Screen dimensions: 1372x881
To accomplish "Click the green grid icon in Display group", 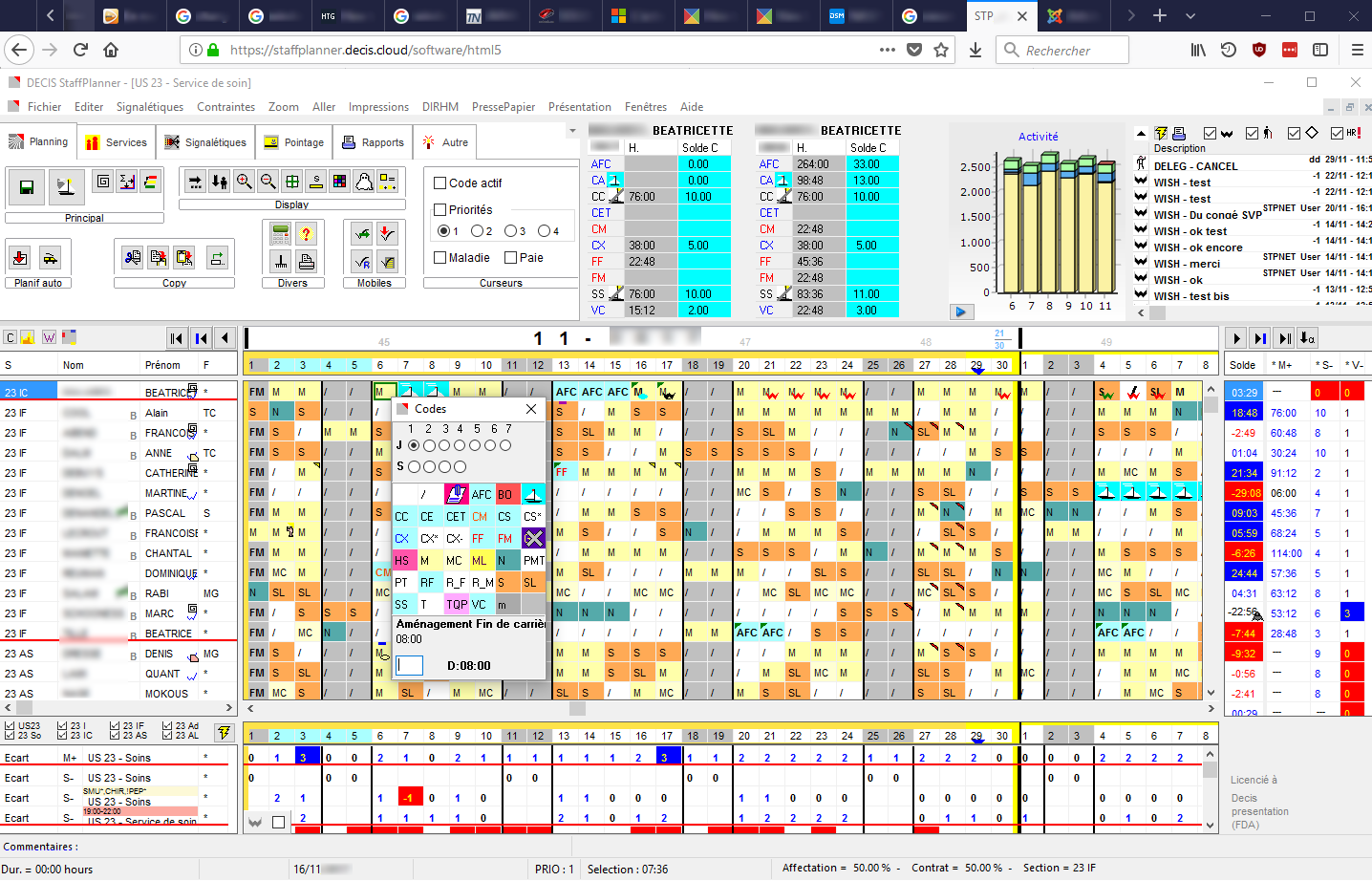I will (292, 181).
